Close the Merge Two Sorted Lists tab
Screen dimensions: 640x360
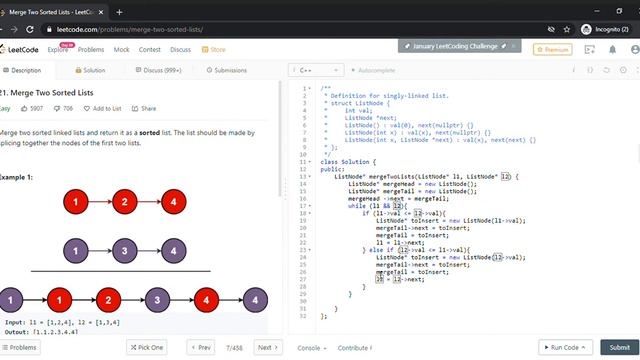(x=101, y=12)
